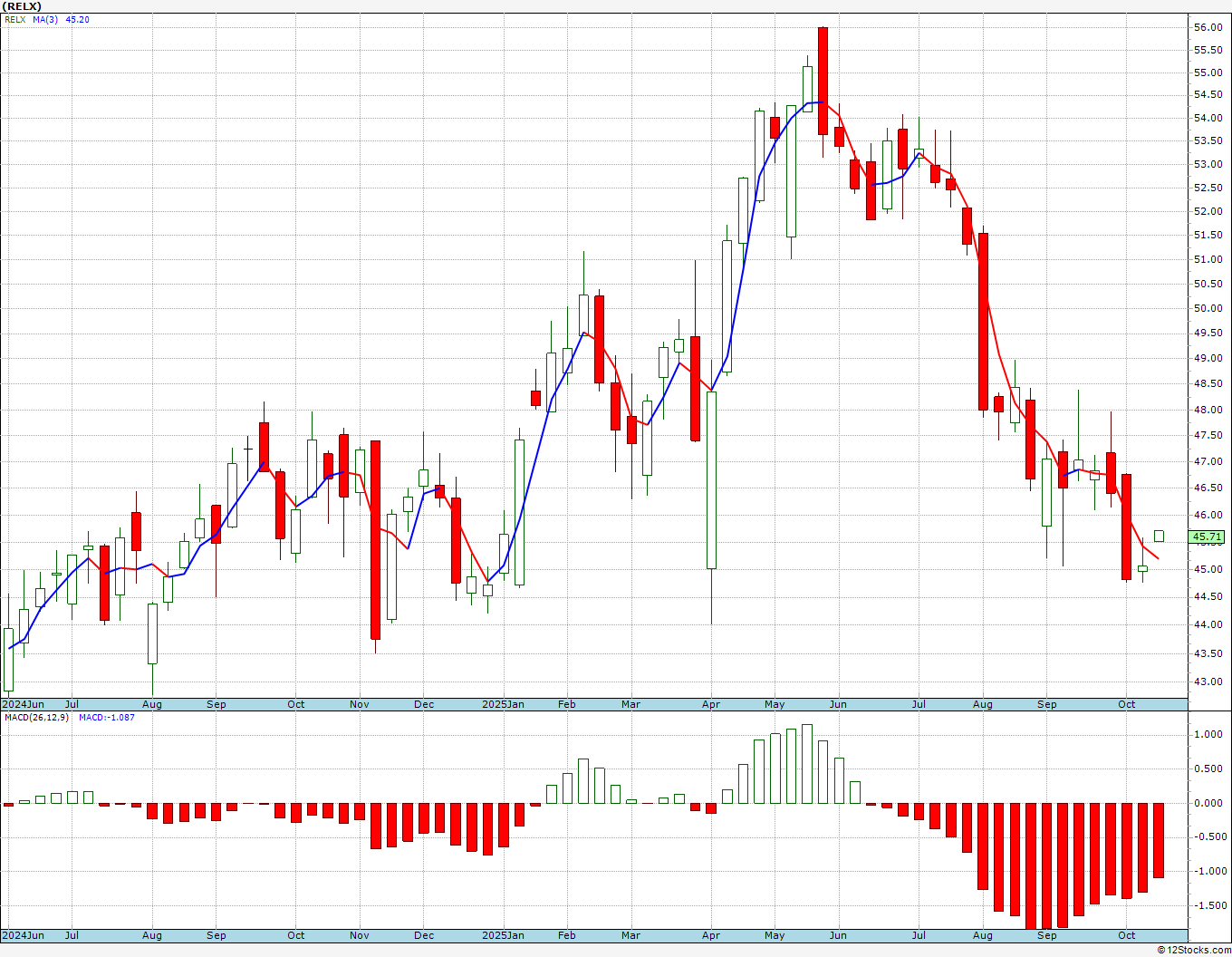Click Mar on the MACD panel time axis
Screen dimensions: 1232x957
(x=631, y=935)
